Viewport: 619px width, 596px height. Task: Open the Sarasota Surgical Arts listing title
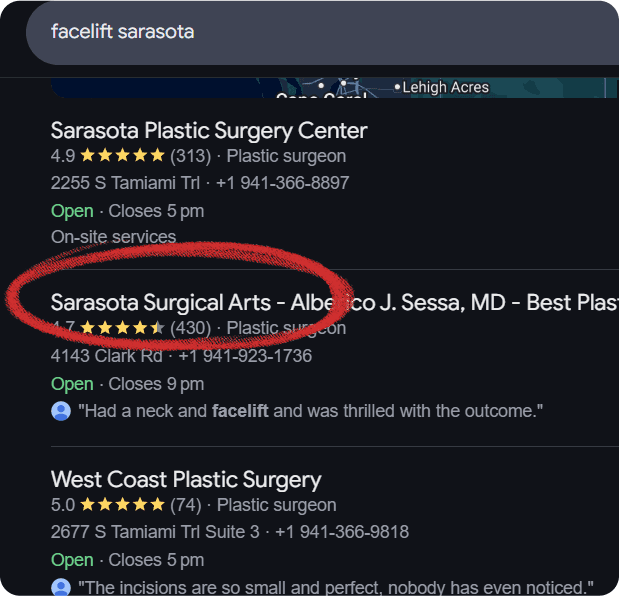point(335,303)
